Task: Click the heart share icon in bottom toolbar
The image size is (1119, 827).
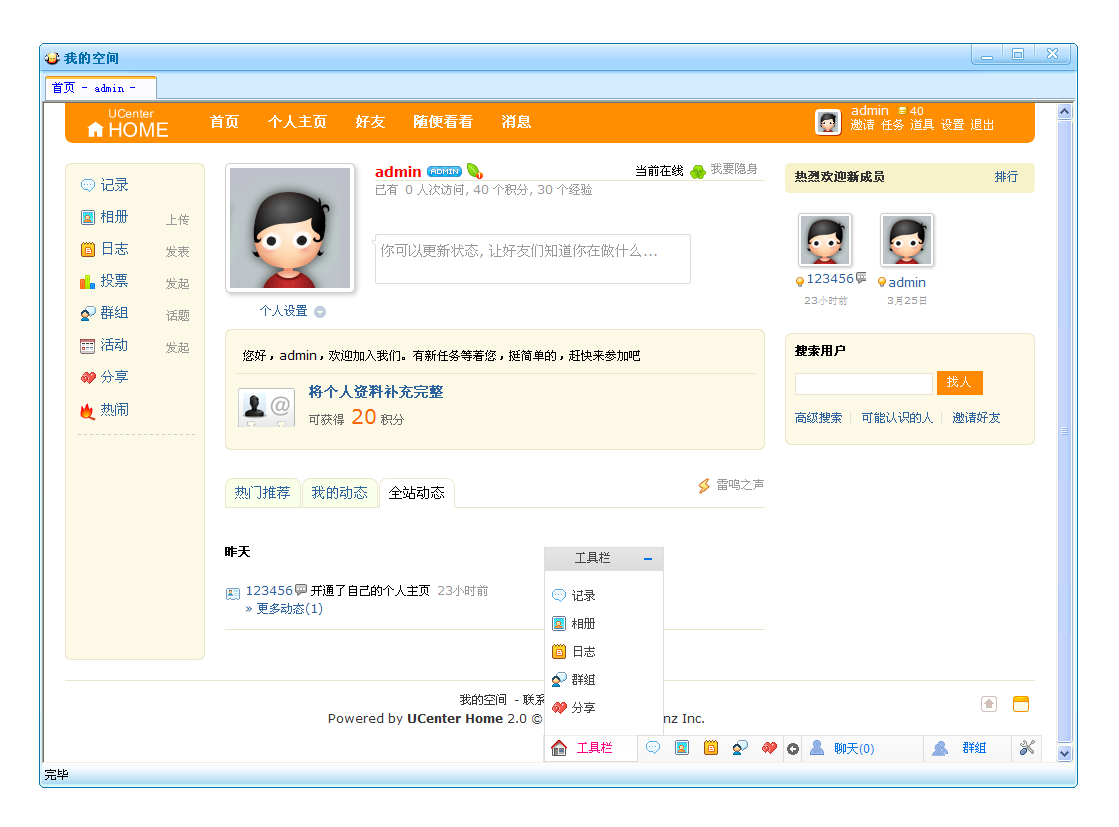Action: click(769, 748)
